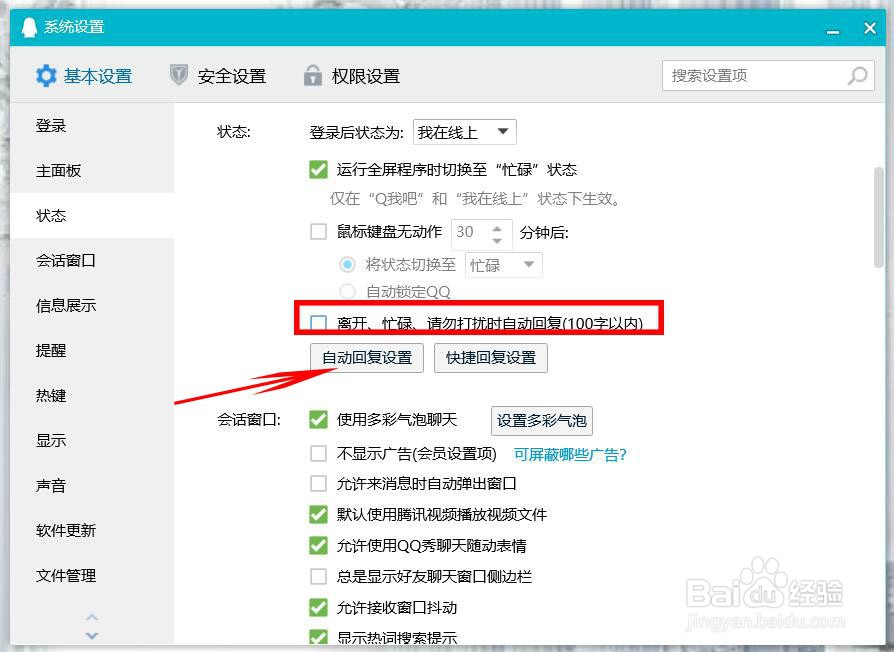
Task: Enable 鼠标键盘无动作 checkbox
Action: tap(318, 231)
